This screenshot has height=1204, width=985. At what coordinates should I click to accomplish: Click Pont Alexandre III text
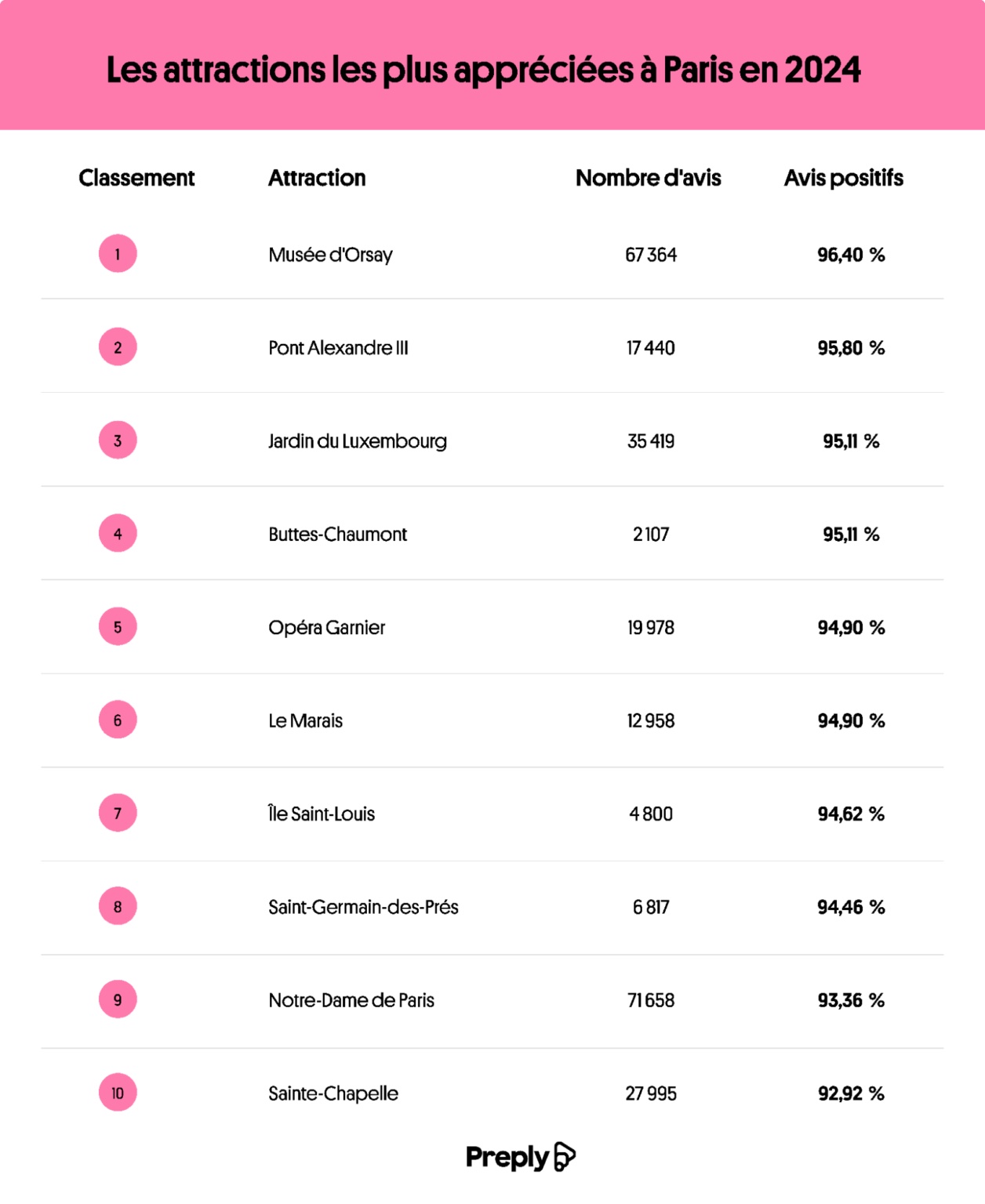coord(338,348)
